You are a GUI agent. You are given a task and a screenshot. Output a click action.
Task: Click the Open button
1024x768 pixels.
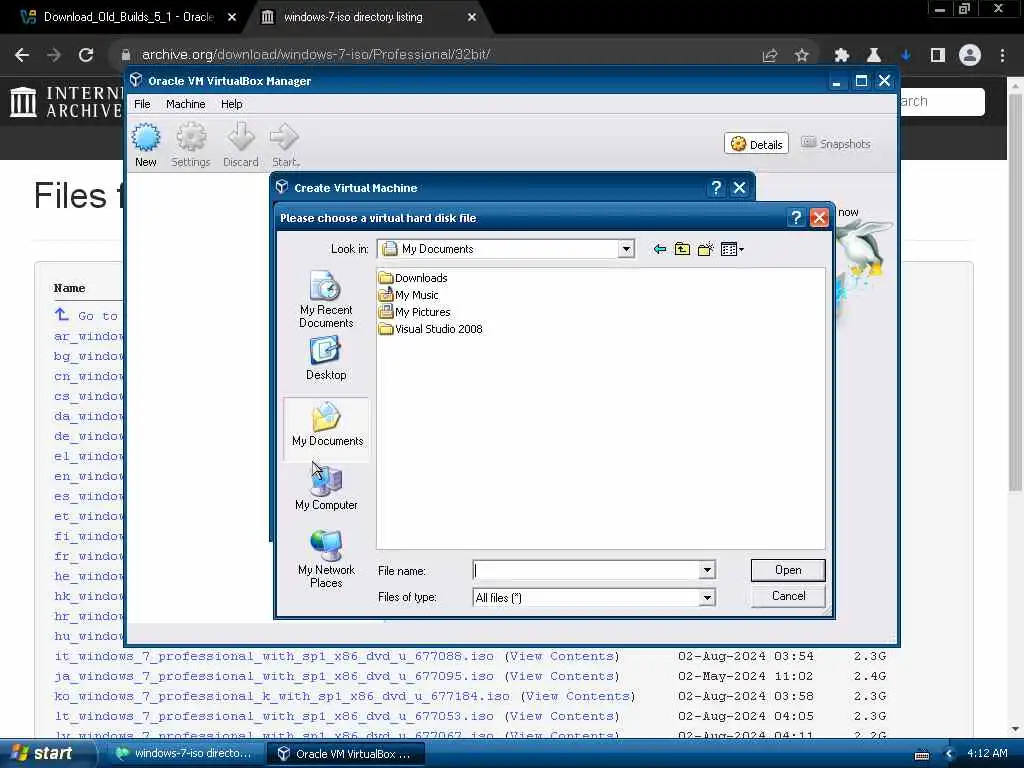click(788, 570)
